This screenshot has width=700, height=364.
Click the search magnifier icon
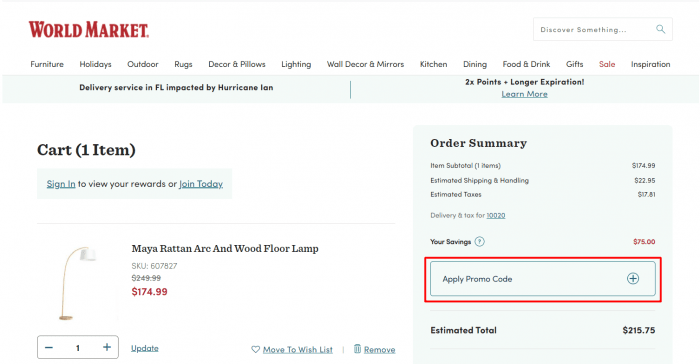660,29
